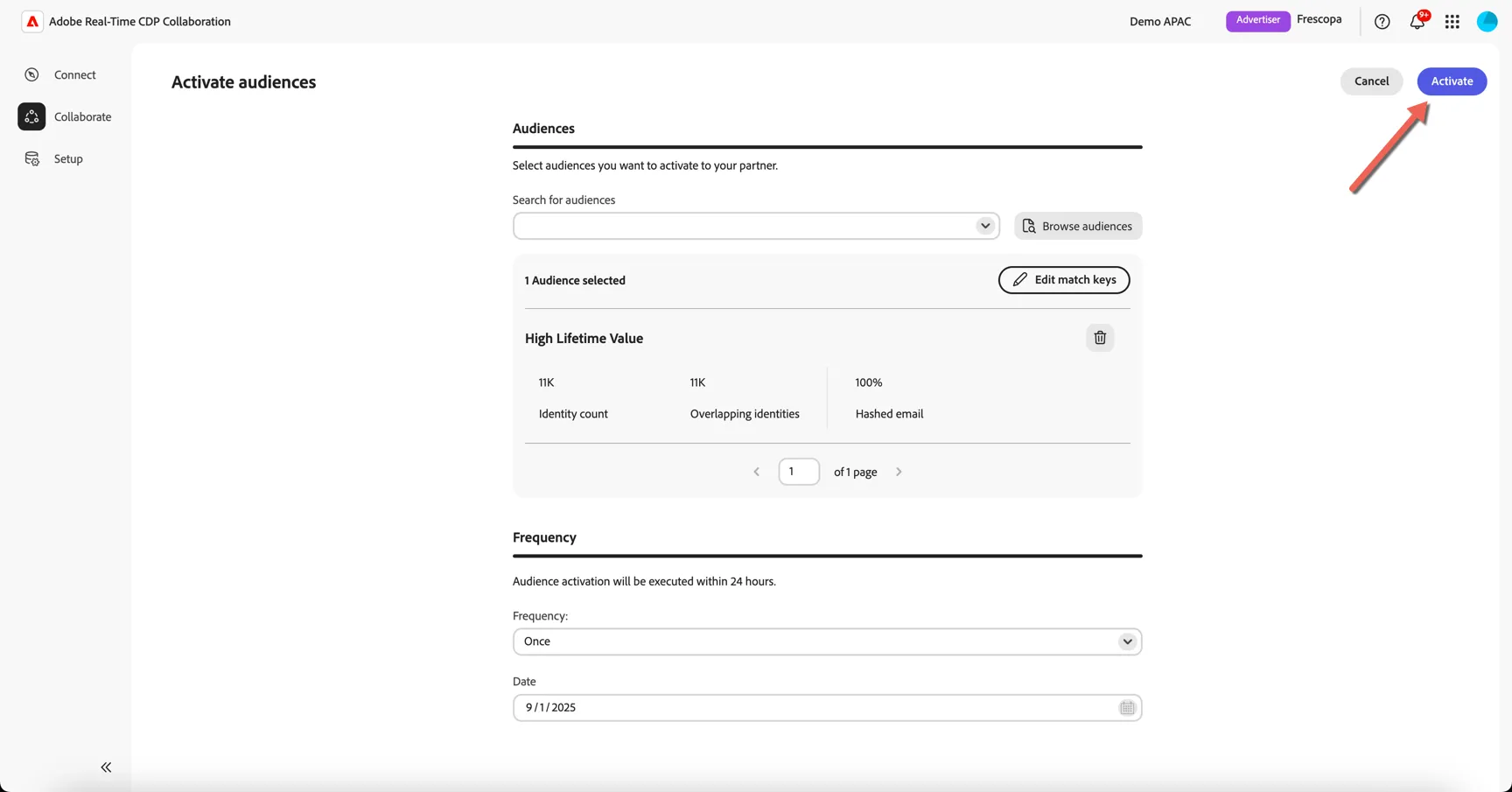Click the Collaborate sidebar icon

click(31, 116)
